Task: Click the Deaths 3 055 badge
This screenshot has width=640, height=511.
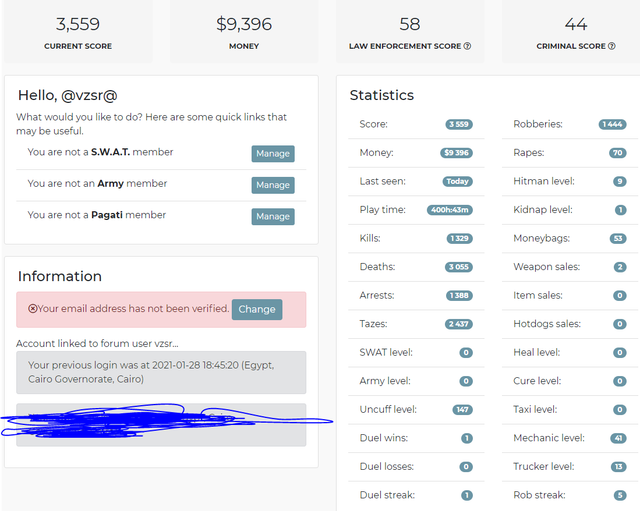Action: [459, 267]
